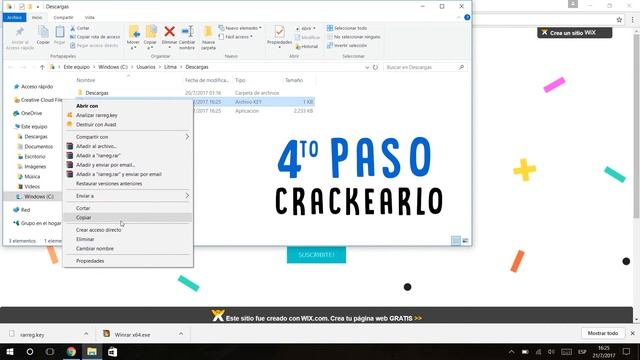Open the Archivo ribbon tab
This screenshot has height=360, width=640.
[14, 18]
